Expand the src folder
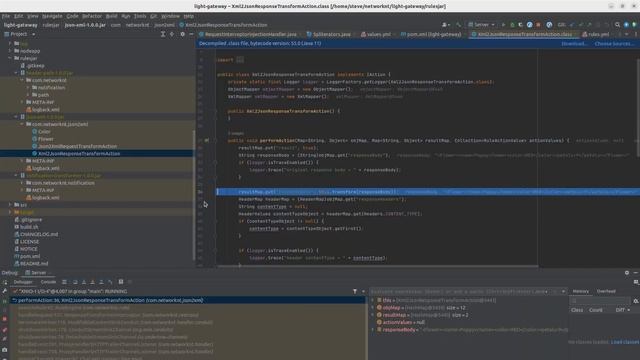Viewport: 640px width, 360px height. point(10,205)
